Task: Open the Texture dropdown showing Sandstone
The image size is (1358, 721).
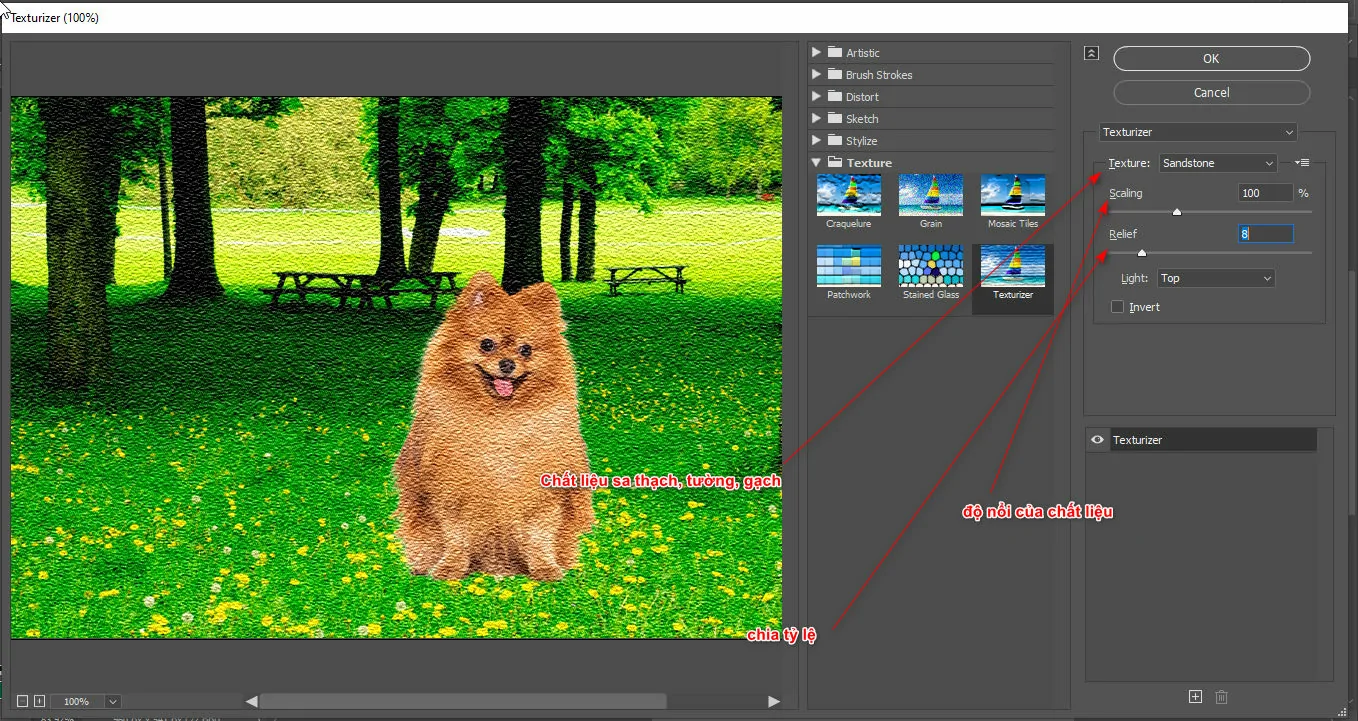Action: pyautogui.click(x=1217, y=162)
